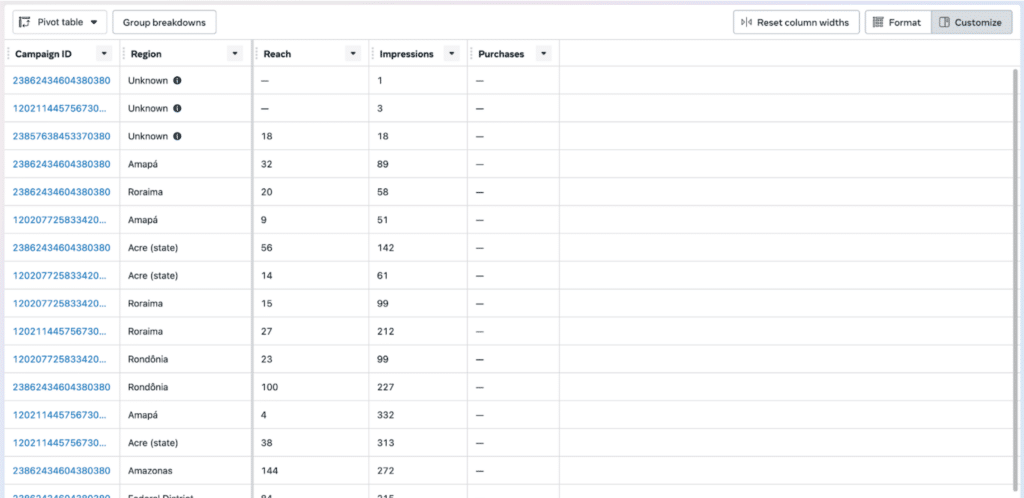
Task: Click info icon in second Unknown row
Action: pos(177,108)
